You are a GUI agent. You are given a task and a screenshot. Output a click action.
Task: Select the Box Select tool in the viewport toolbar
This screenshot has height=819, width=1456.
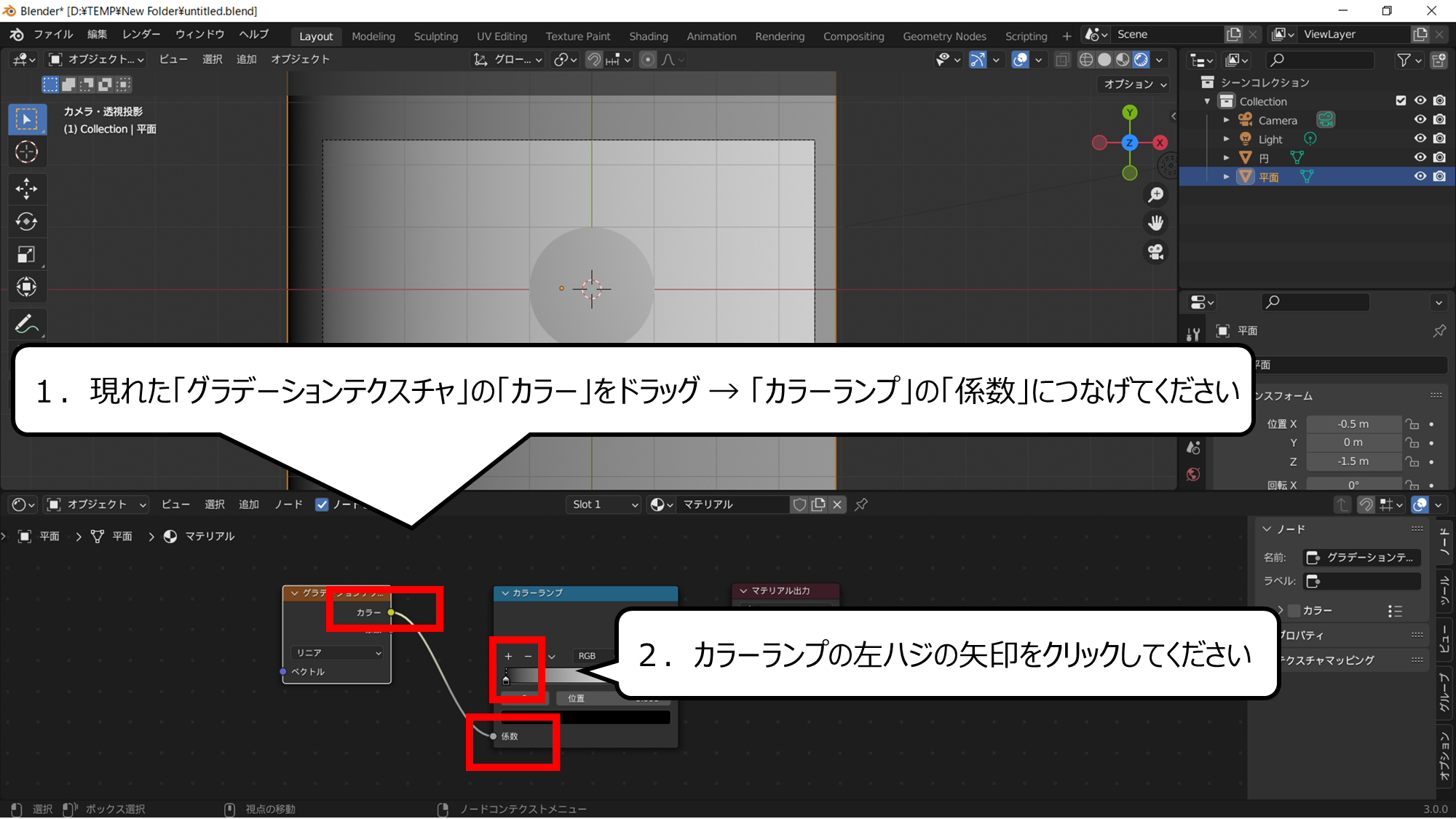(x=27, y=119)
